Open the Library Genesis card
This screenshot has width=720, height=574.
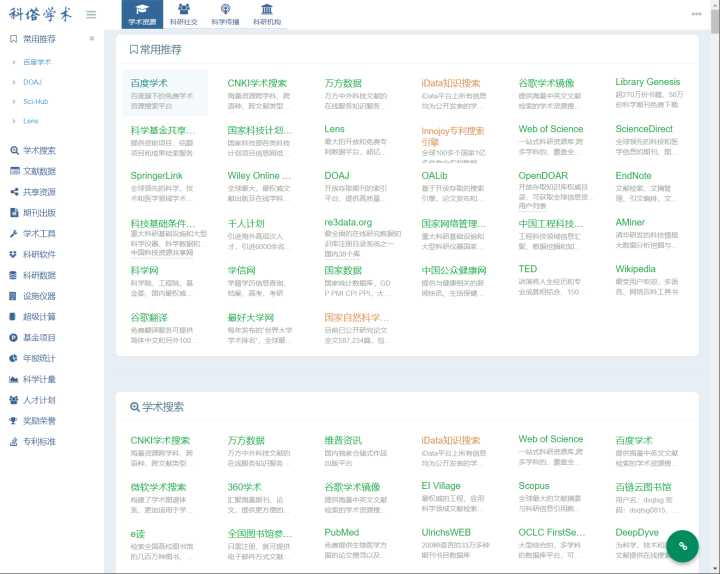pos(650,93)
